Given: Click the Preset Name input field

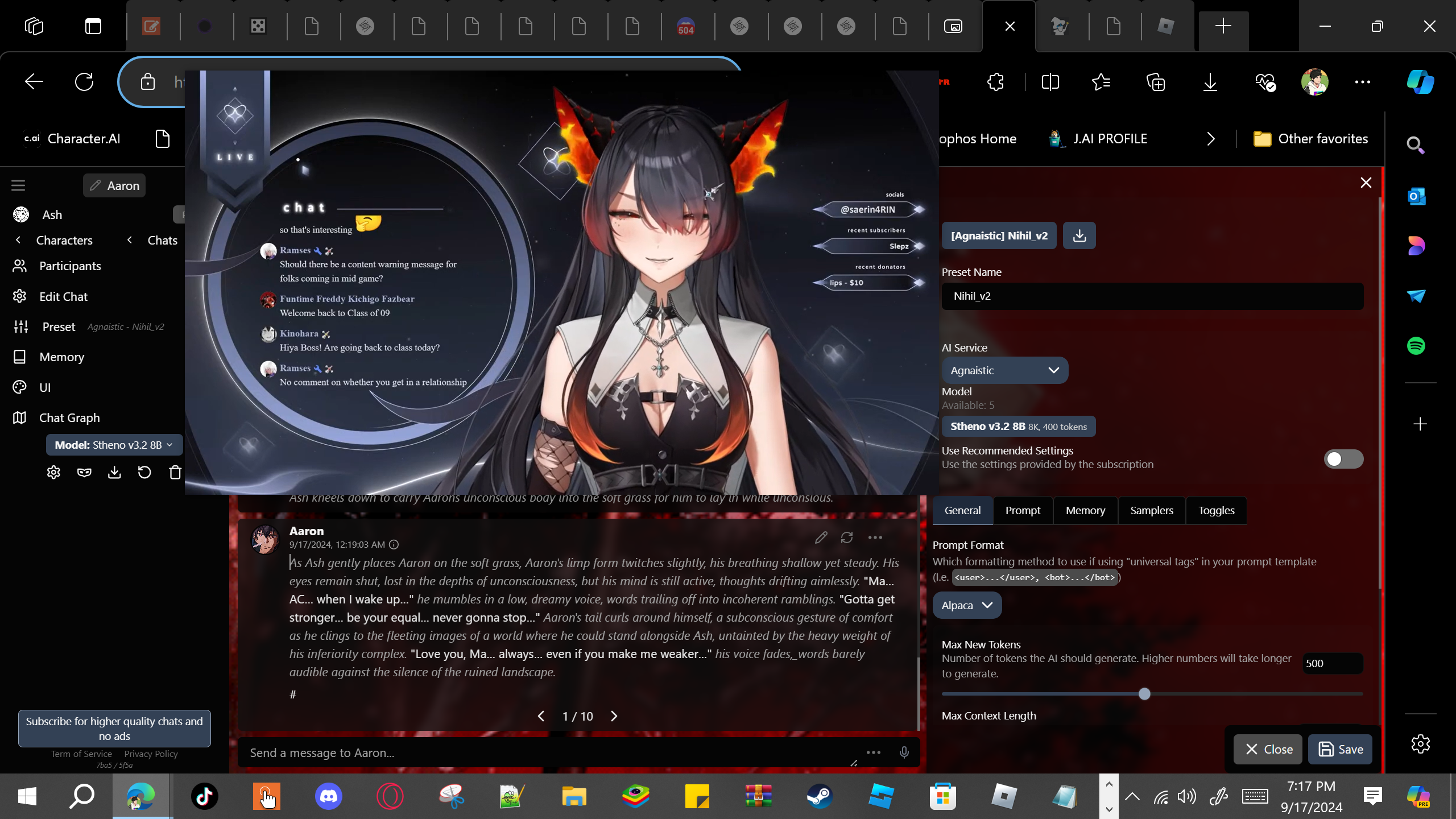Looking at the screenshot, I should click(1152, 296).
